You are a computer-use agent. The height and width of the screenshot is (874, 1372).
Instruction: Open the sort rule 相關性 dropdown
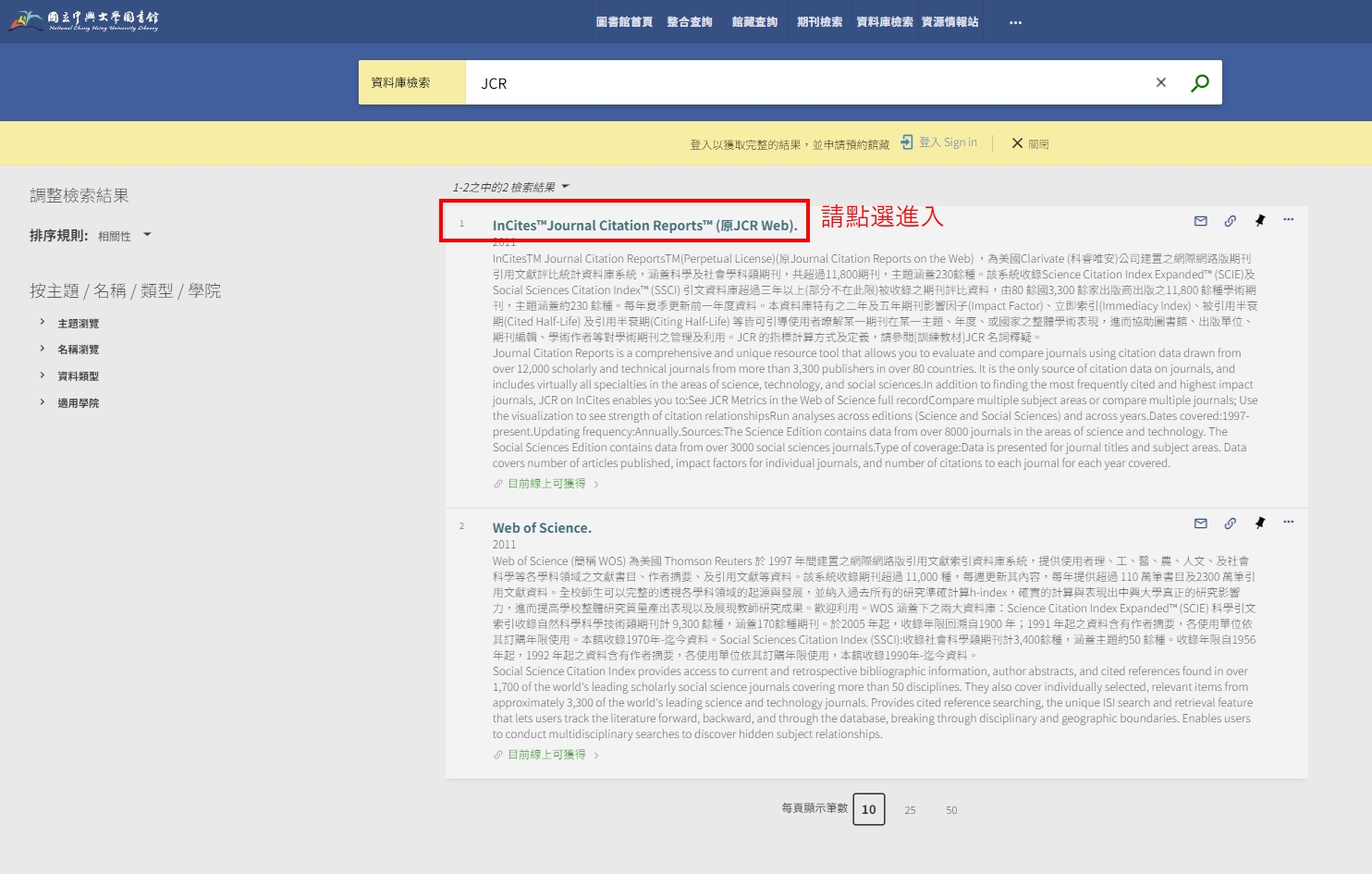click(125, 236)
